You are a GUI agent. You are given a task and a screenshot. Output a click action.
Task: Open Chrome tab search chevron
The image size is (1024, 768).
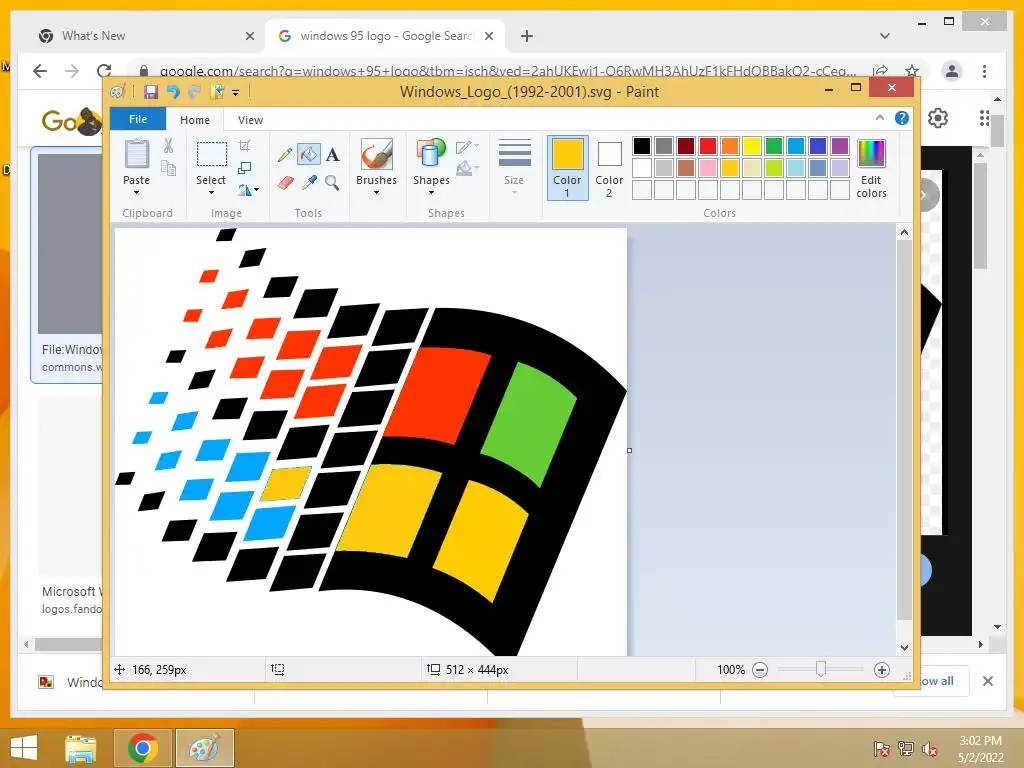[885, 36]
